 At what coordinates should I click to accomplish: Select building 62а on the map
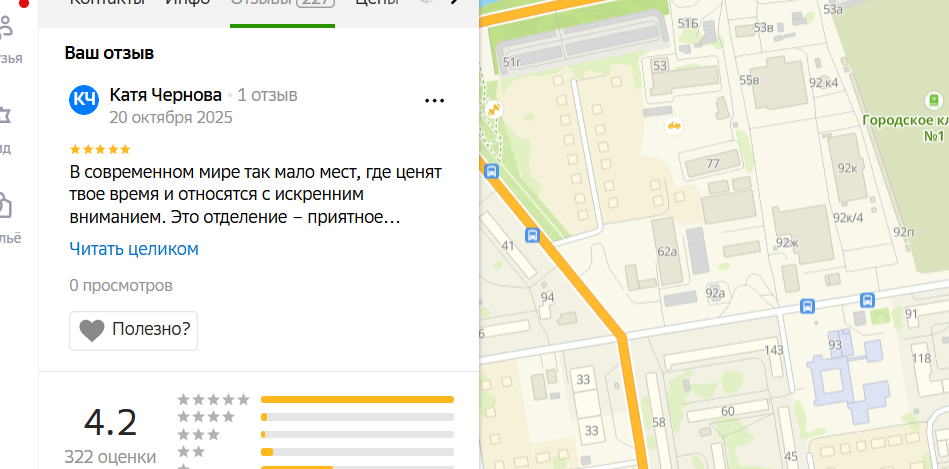pyautogui.click(x=667, y=251)
